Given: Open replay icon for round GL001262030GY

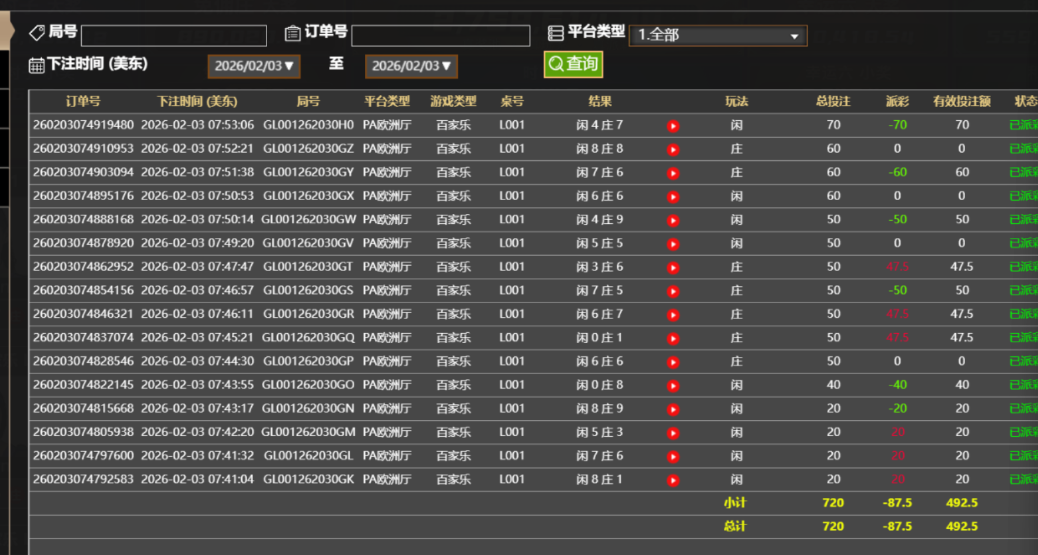Looking at the screenshot, I should 673,173.
